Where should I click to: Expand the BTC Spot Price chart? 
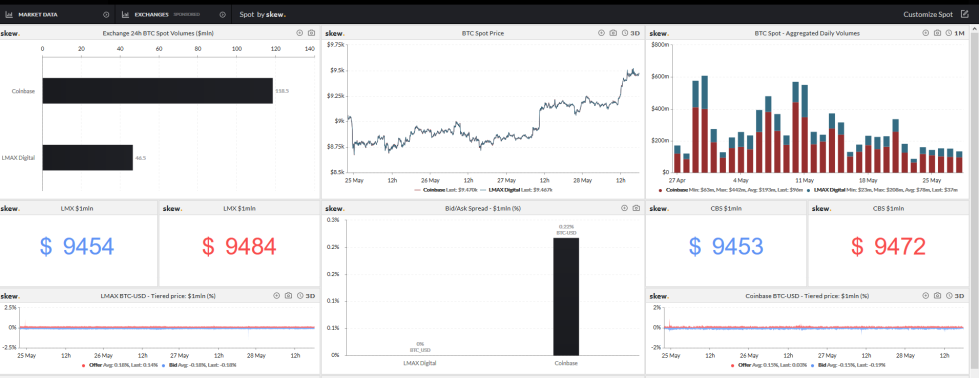click(601, 33)
